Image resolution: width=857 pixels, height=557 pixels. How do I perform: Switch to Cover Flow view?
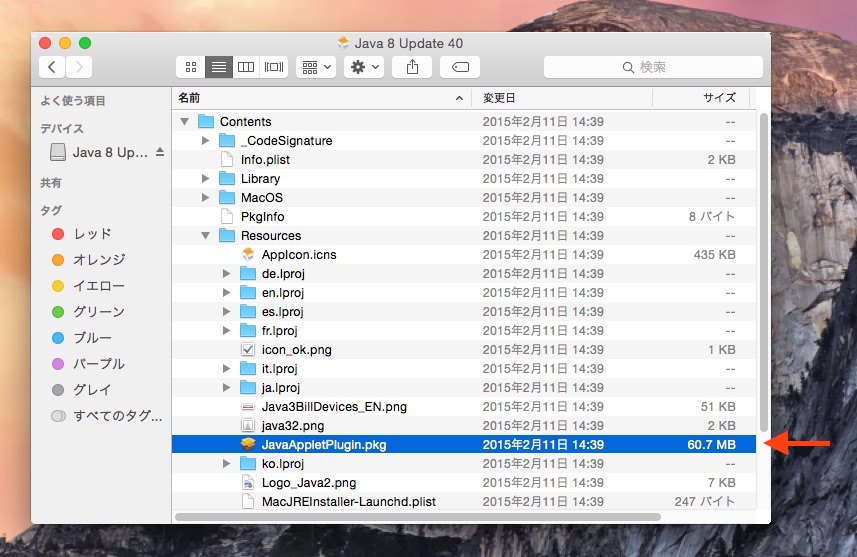pyautogui.click(x=274, y=67)
